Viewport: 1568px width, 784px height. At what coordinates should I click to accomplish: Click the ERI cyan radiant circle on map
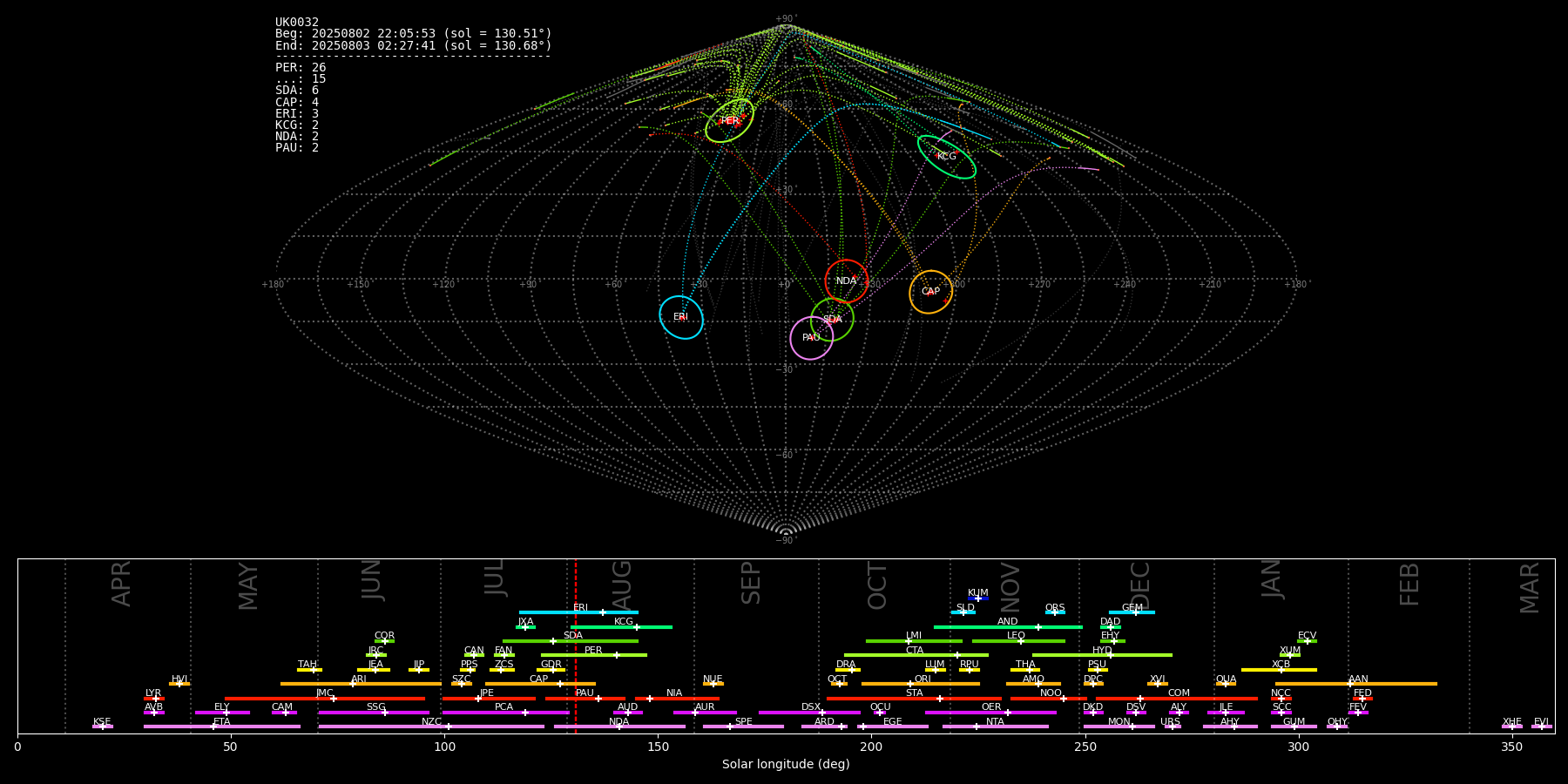(x=681, y=317)
